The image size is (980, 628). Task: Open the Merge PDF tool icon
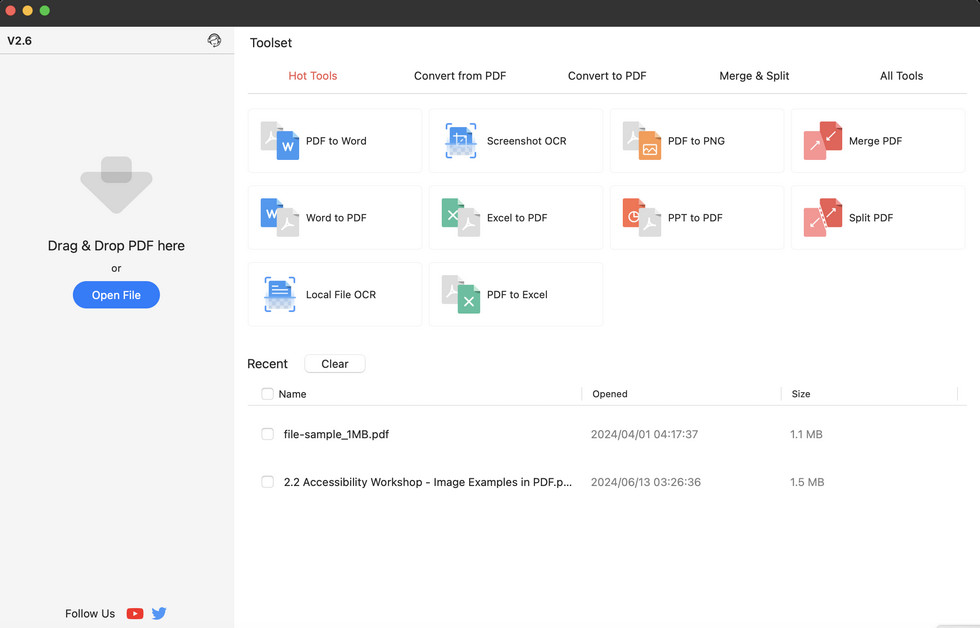[823, 141]
